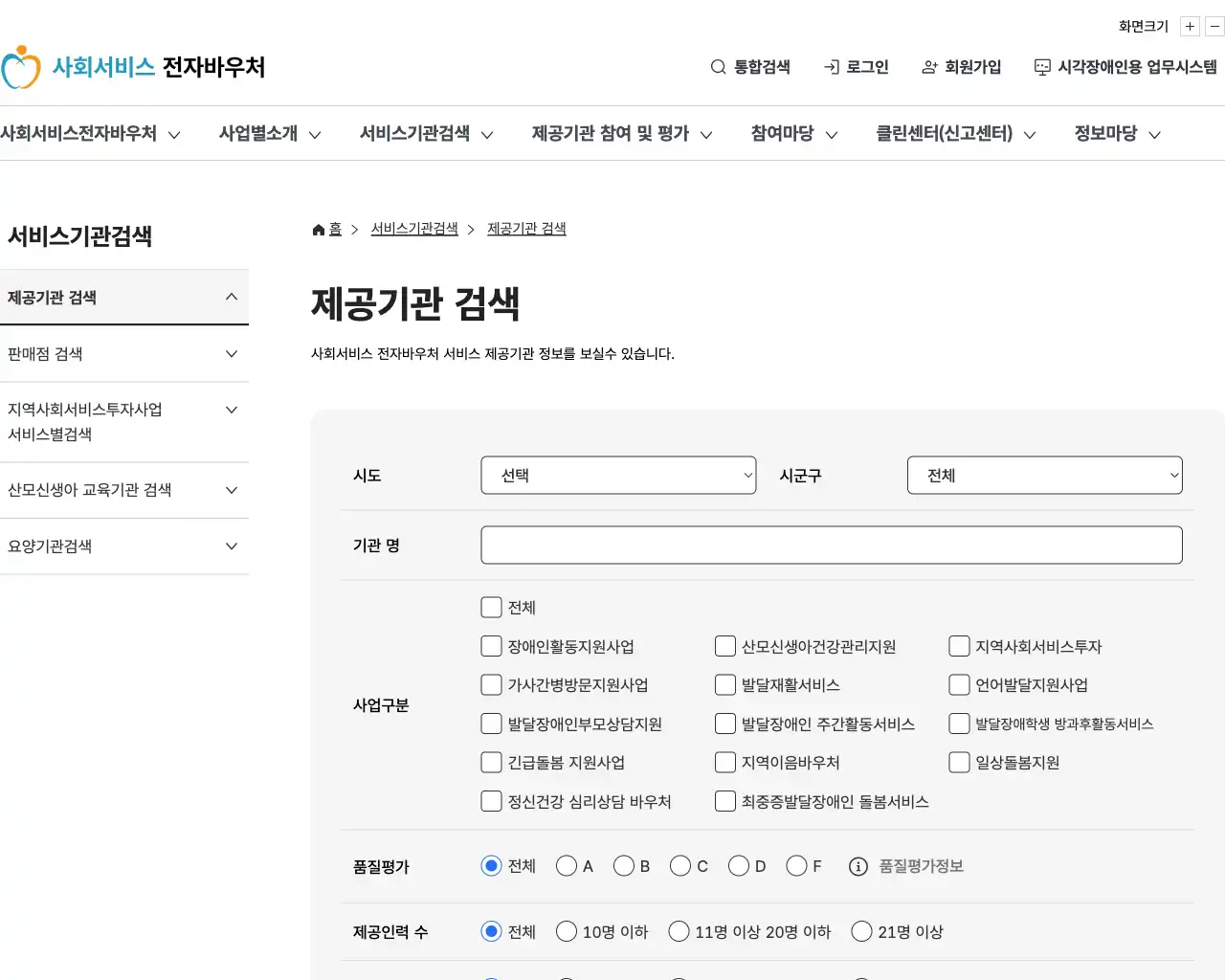
Task: Enable the 전체 checkbox under 사업구분
Action: point(491,607)
